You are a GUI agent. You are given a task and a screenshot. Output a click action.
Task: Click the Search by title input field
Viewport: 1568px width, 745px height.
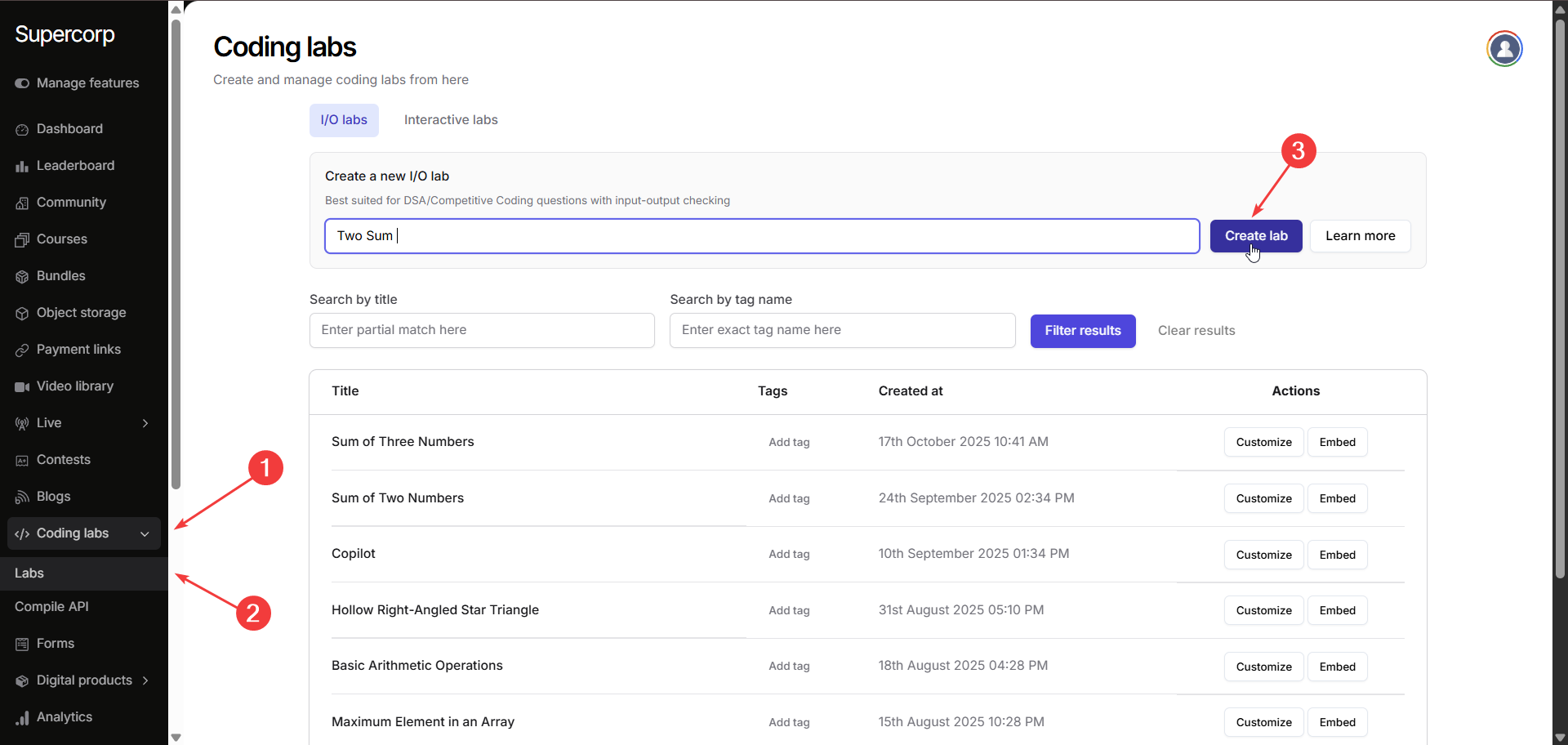[x=482, y=330]
